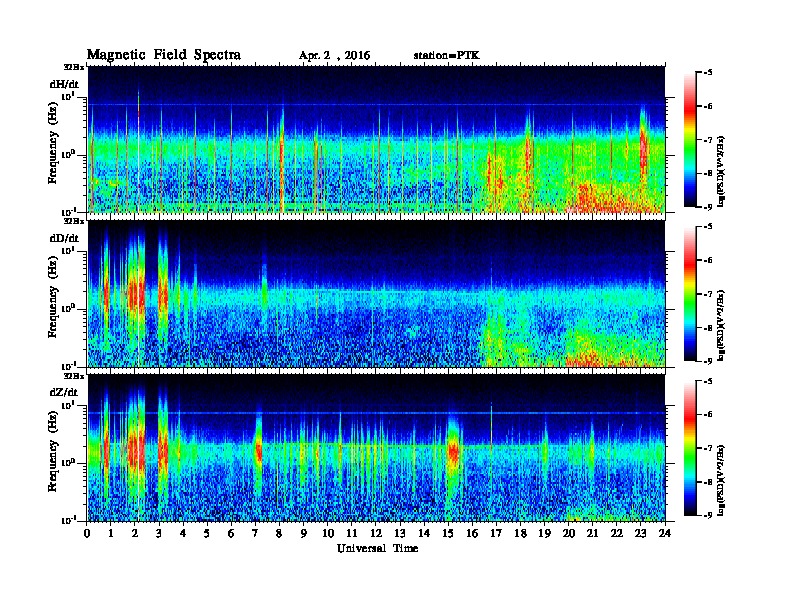The image size is (792, 612).
Task: Click hour tick label "22" on time axis
Action: coord(617,533)
